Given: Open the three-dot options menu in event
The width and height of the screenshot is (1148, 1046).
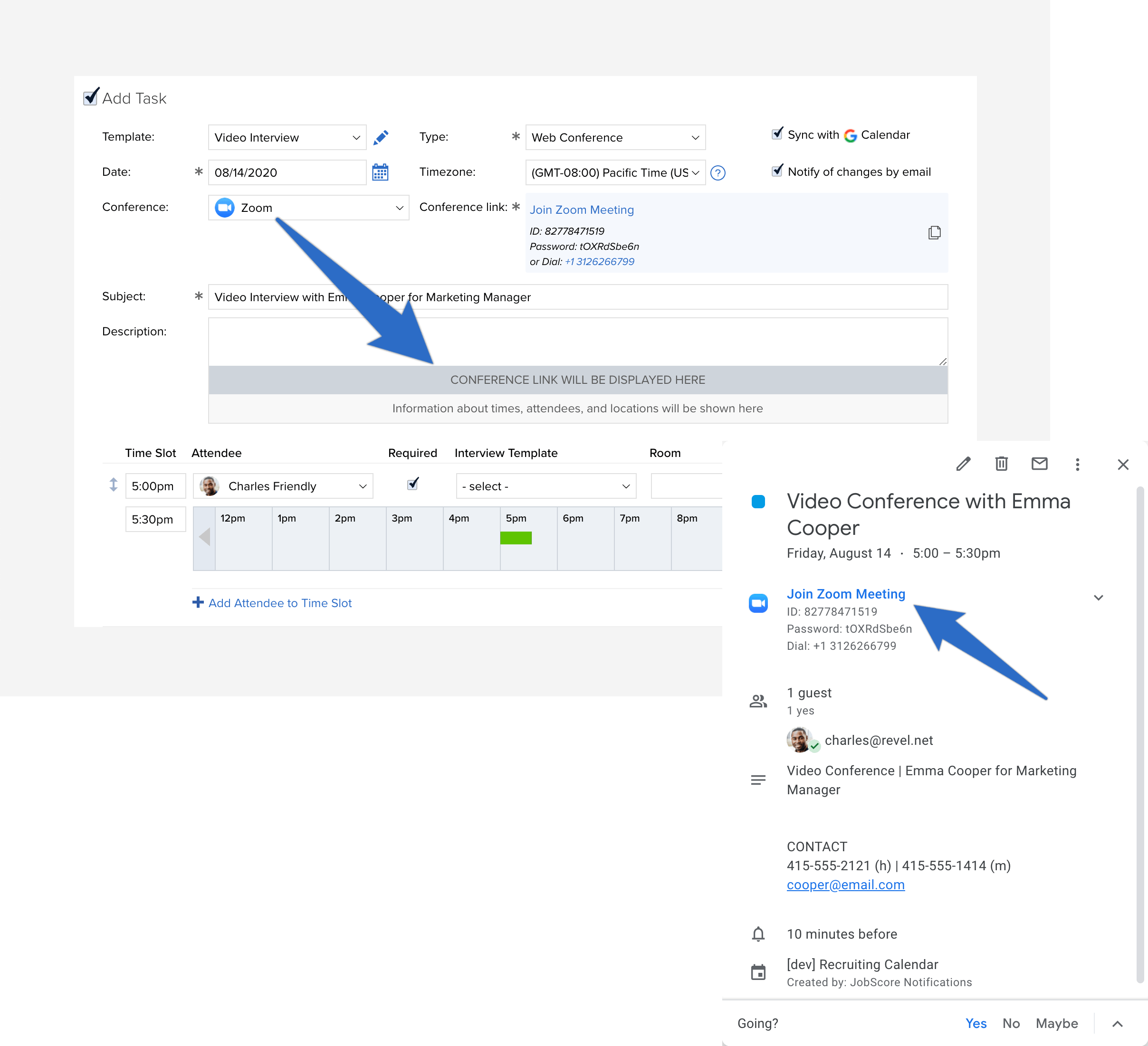Looking at the screenshot, I should point(1077,465).
